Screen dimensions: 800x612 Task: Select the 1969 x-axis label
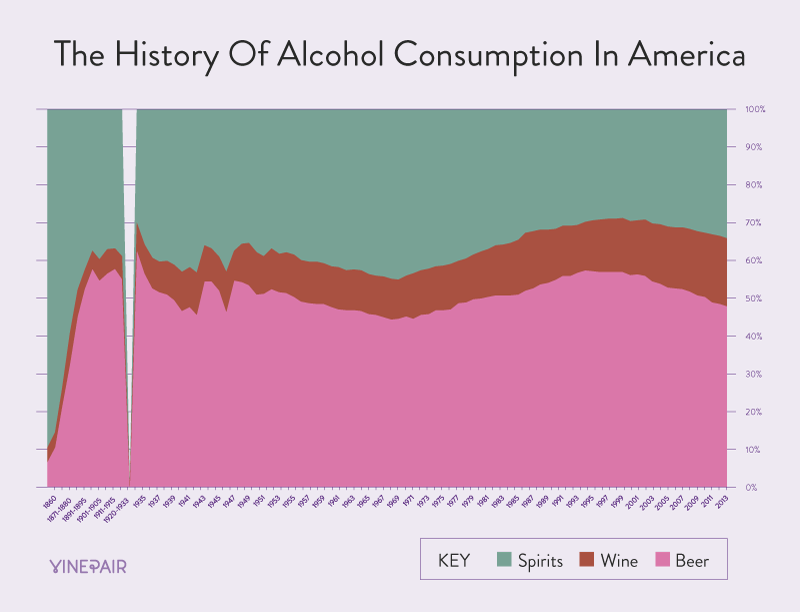pos(393,501)
